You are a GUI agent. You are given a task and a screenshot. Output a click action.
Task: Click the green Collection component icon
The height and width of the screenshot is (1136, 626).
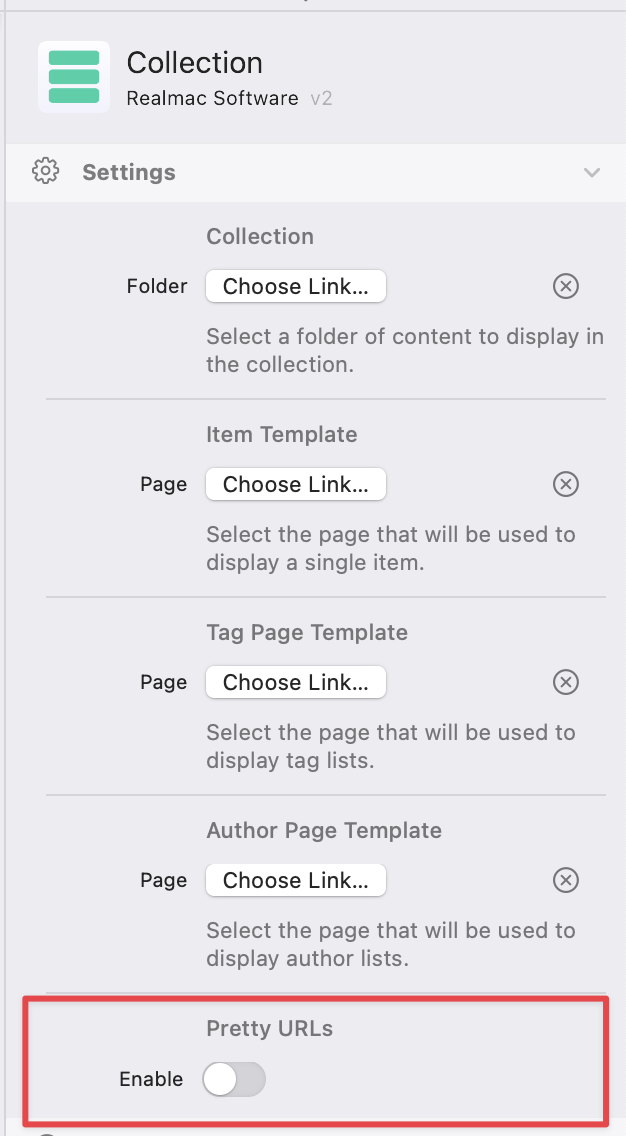[74, 77]
